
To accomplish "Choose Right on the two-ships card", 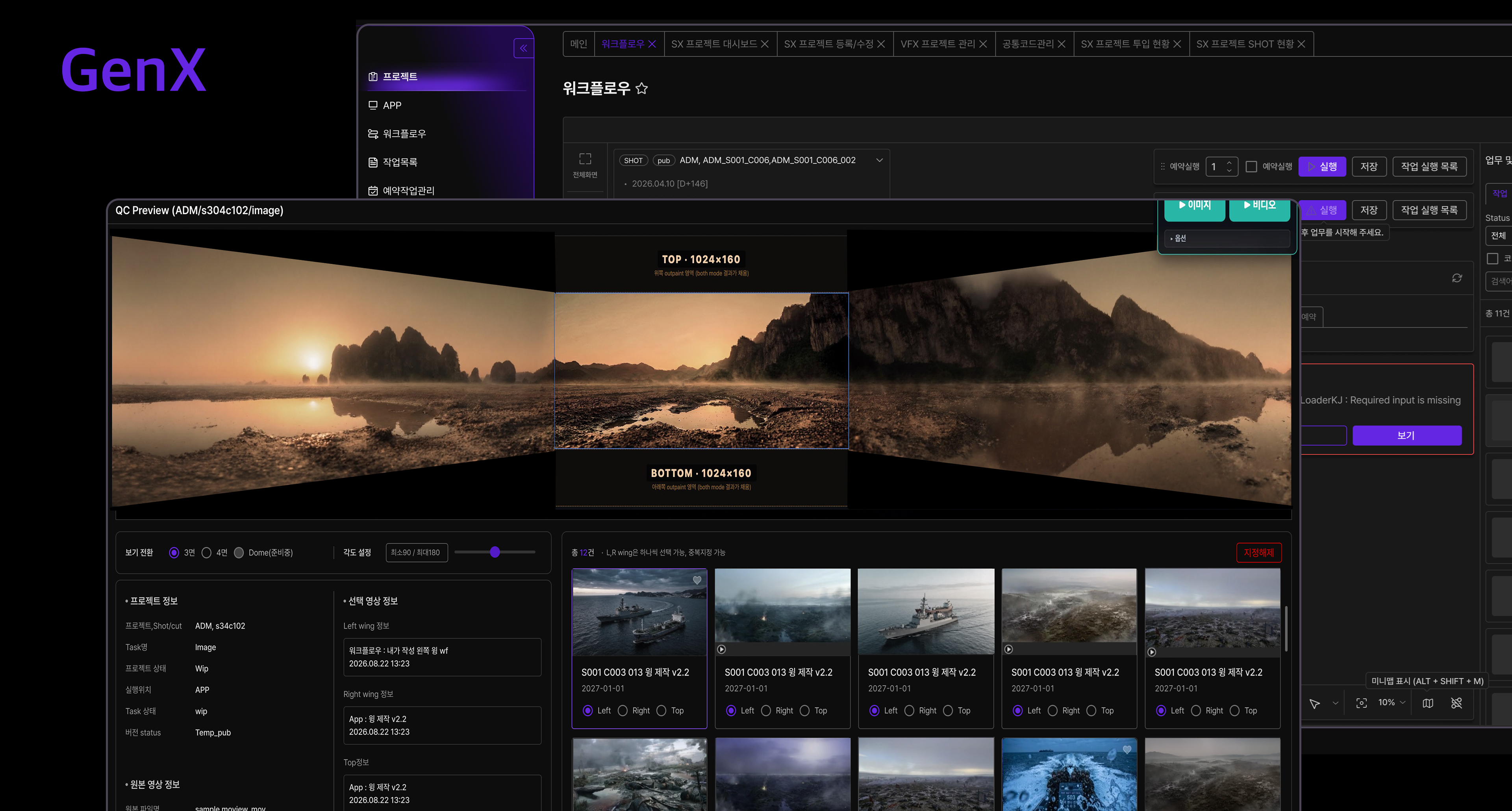I will click(623, 711).
